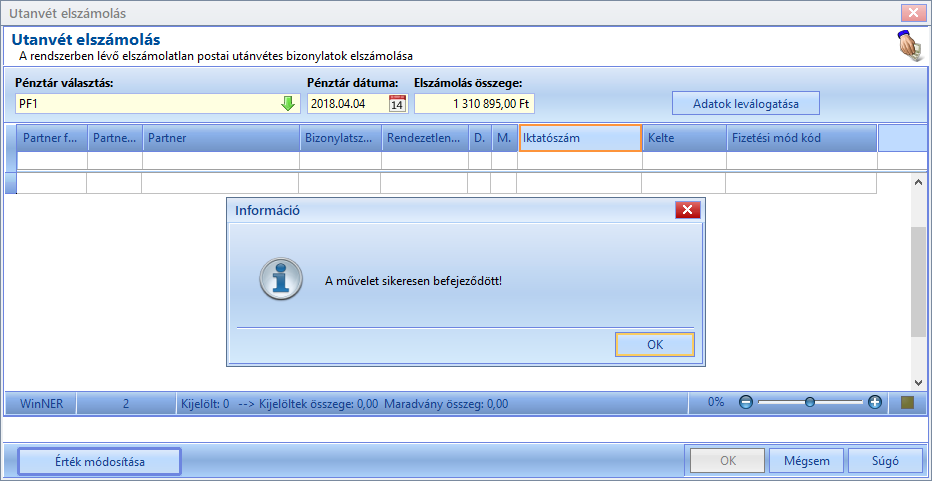Viewport: 932px width, 481px height.
Task: Click the Partner column header
Action: [x=221, y=138]
